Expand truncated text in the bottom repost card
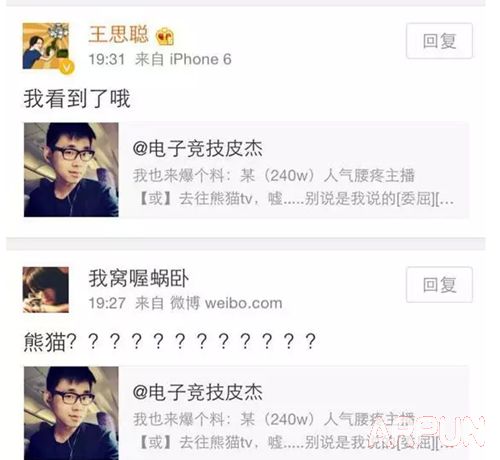 [444, 443]
